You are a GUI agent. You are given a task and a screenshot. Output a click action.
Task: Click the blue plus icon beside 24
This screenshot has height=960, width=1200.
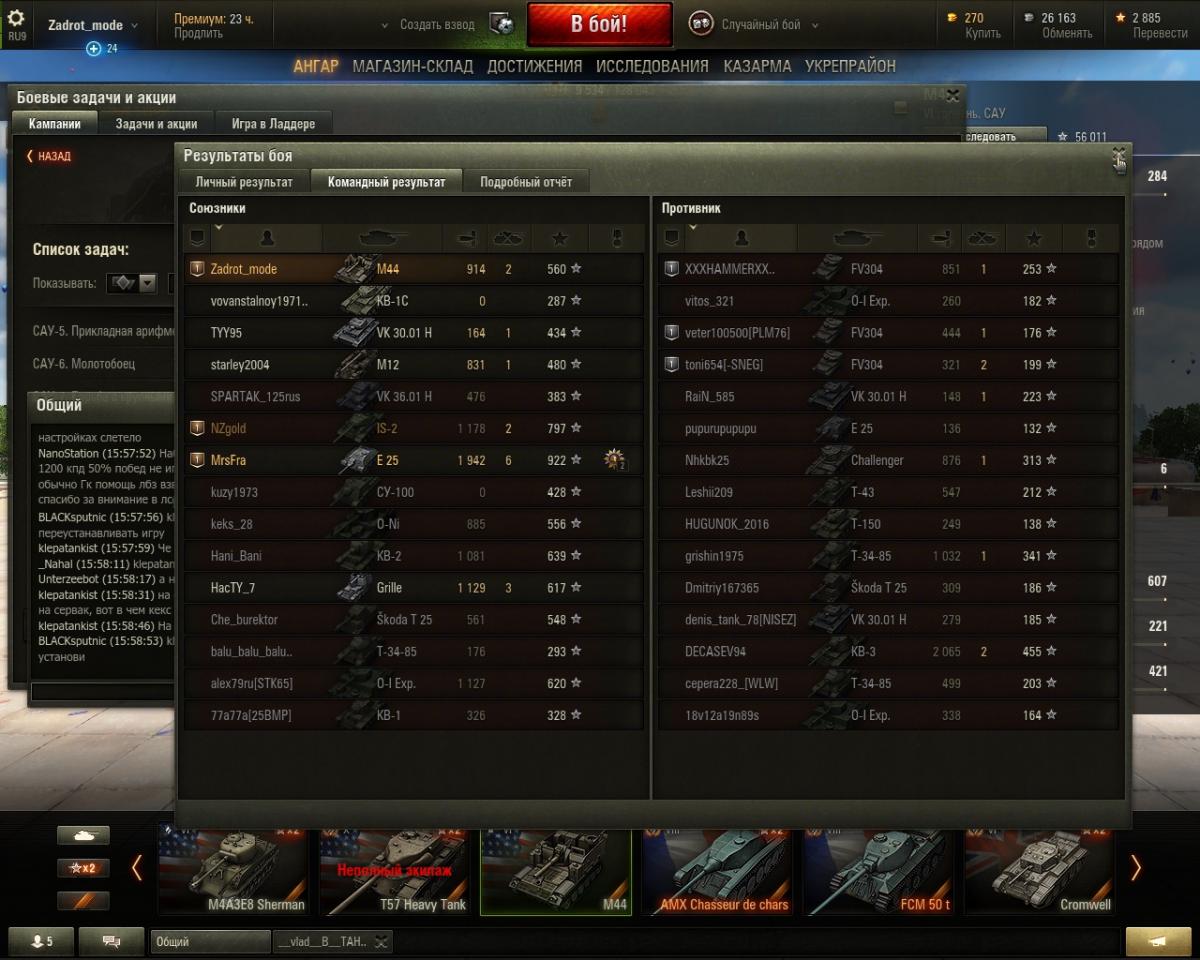(93, 48)
